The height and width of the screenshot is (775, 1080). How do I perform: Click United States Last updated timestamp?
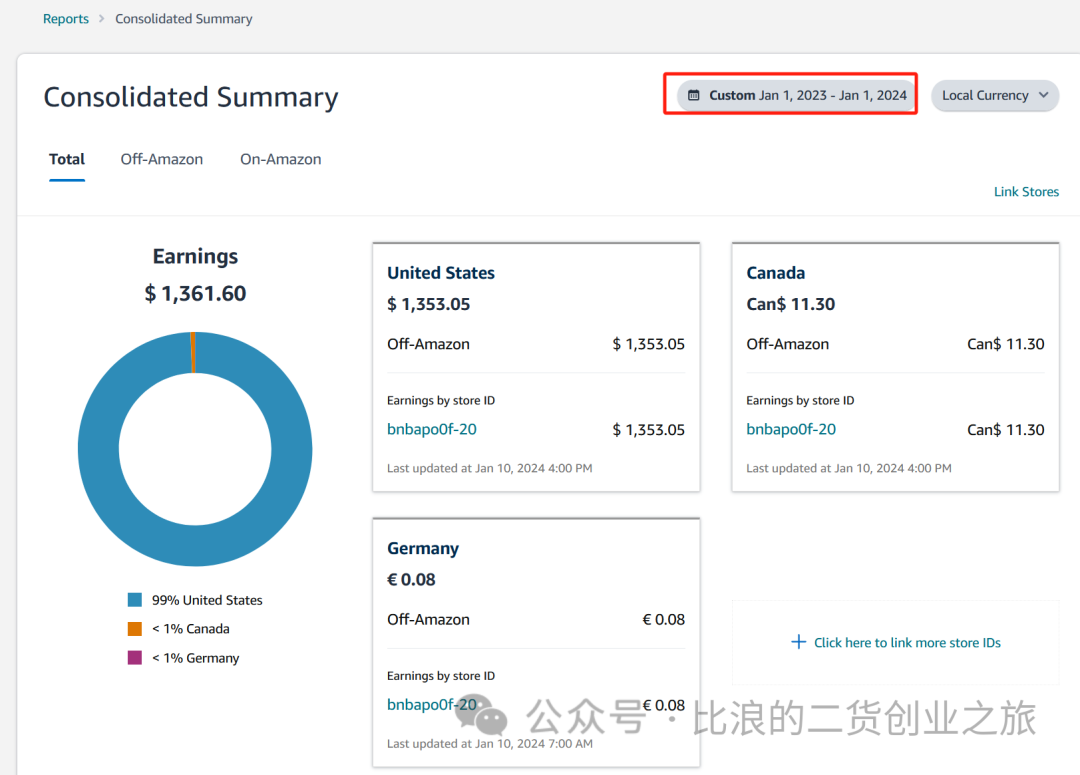(x=490, y=468)
